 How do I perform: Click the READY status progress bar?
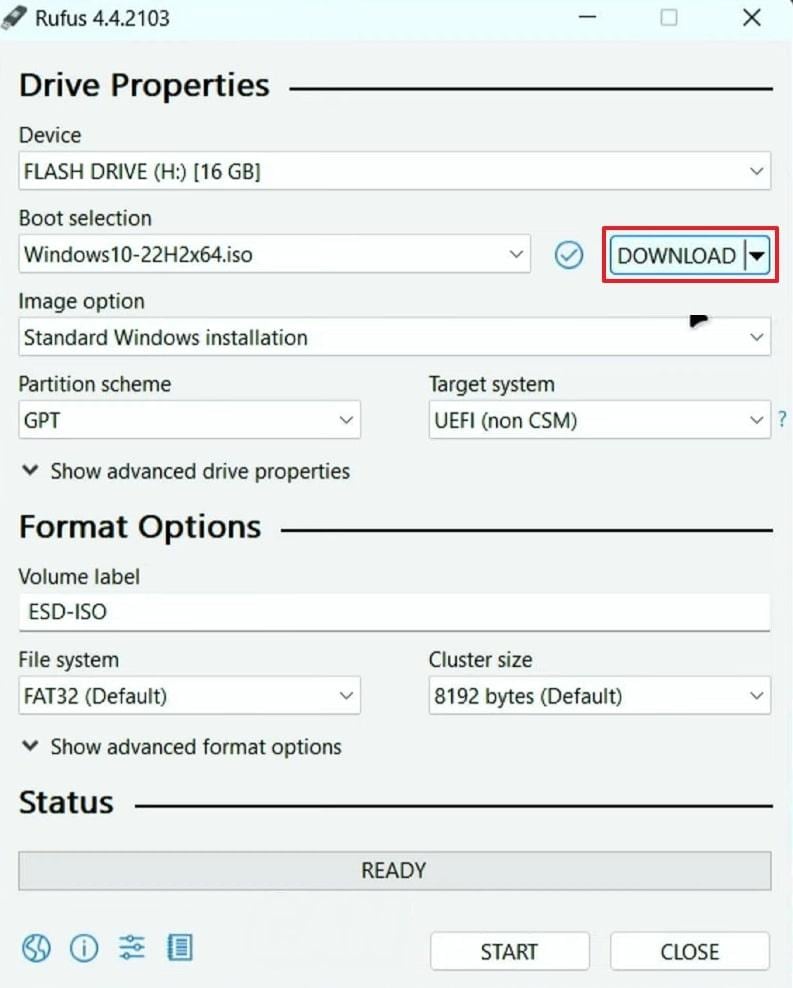pyautogui.click(x=394, y=871)
